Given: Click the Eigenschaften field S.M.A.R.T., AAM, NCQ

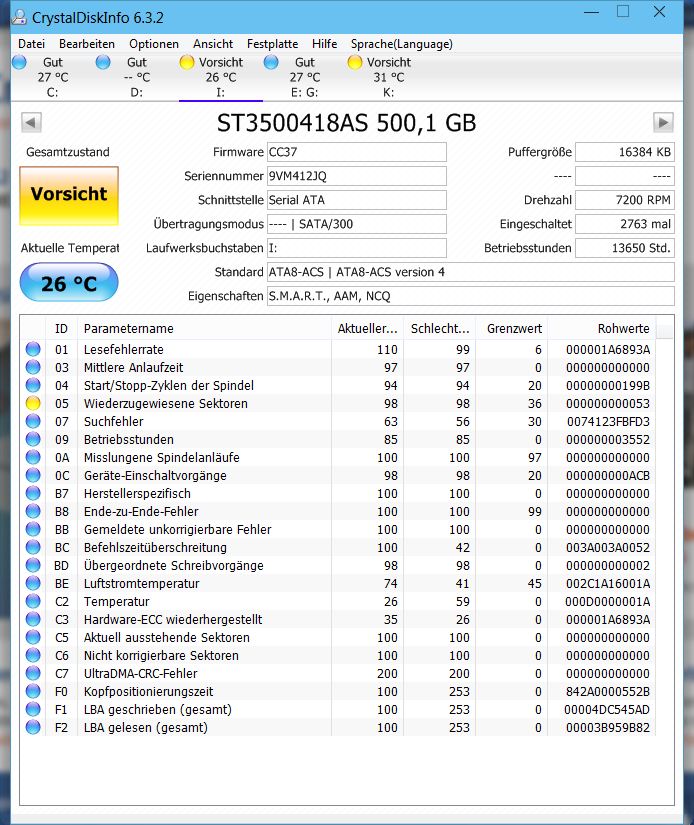Looking at the screenshot, I should tap(471, 296).
